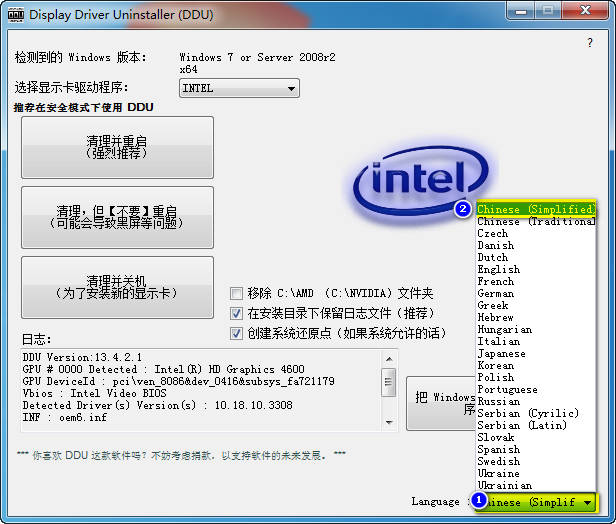Pick Japanese in the language list
The height and width of the screenshot is (524, 616).
[x=536, y=354]
